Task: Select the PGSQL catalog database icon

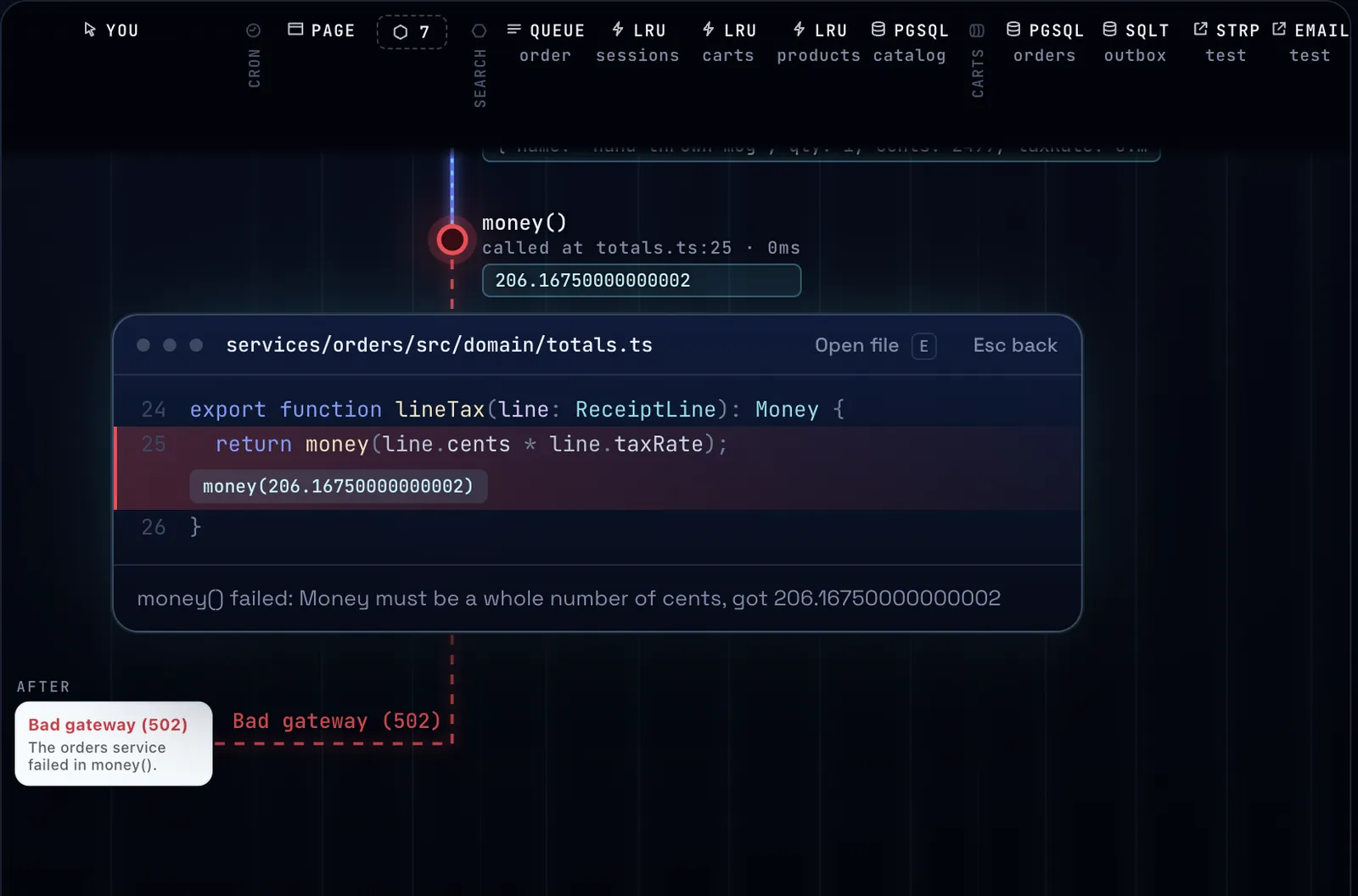Action: point(878,29)
